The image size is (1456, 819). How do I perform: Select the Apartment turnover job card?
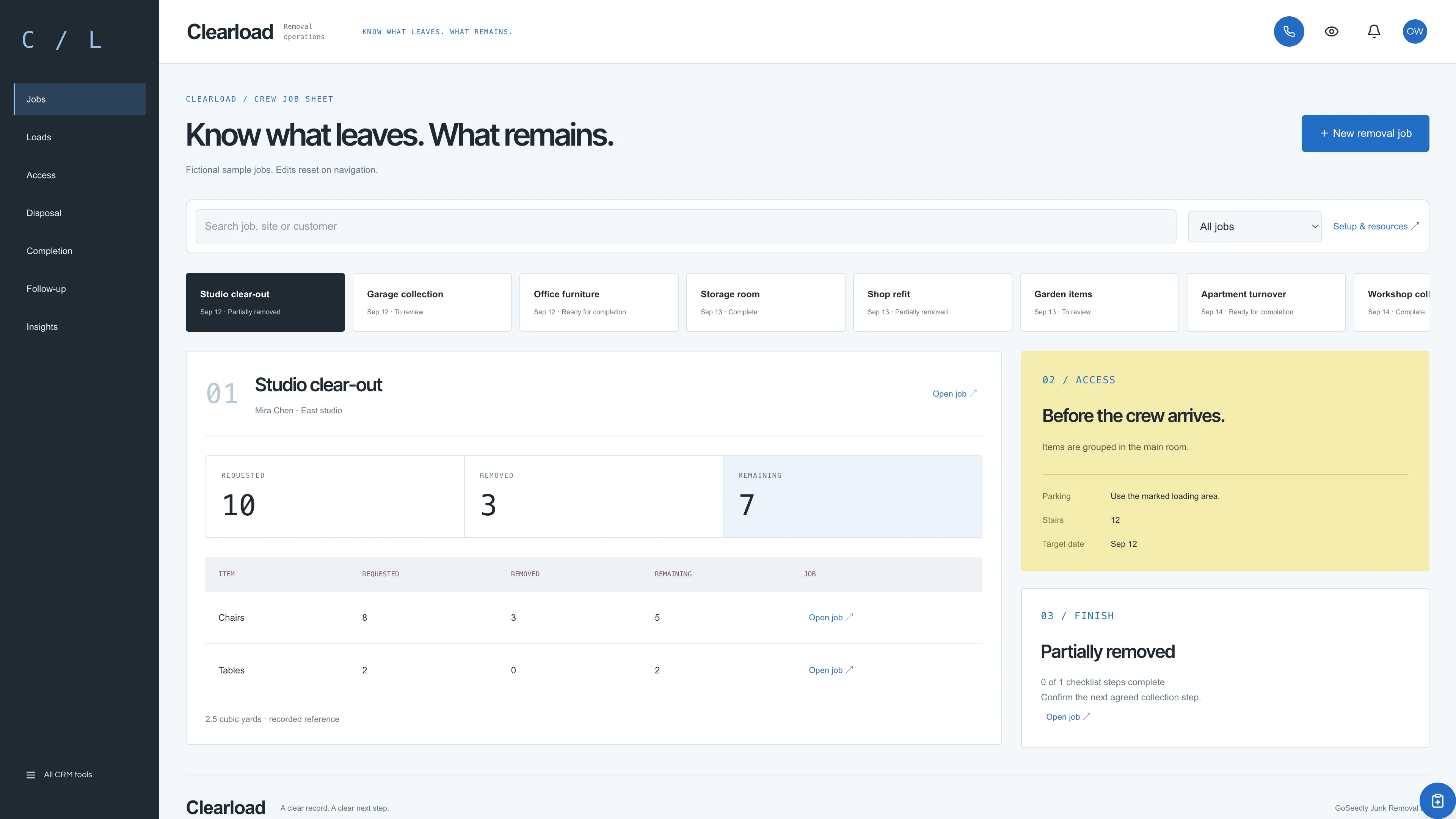click(1266, 303)
